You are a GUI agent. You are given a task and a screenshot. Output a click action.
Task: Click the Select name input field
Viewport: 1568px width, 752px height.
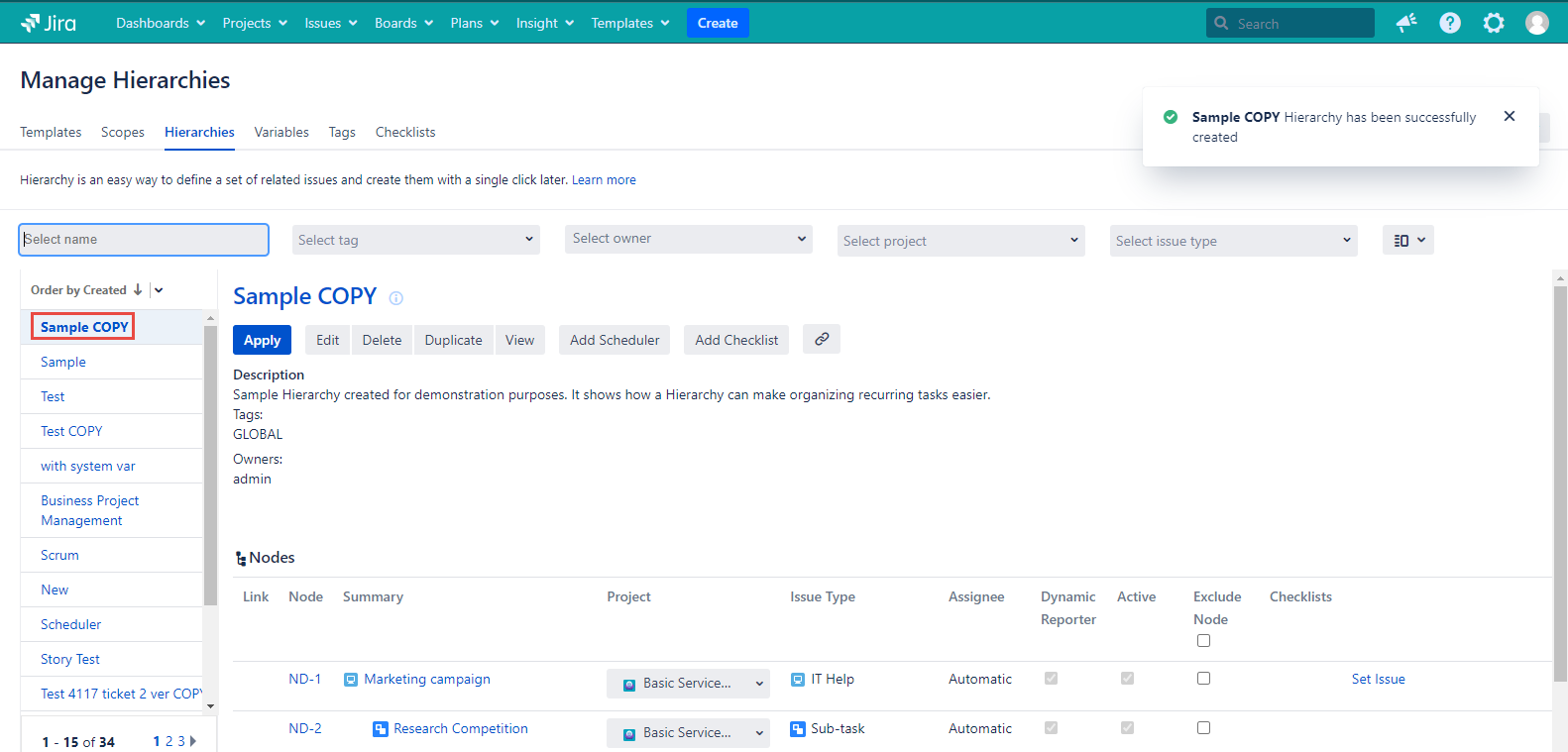click(144, 240)
